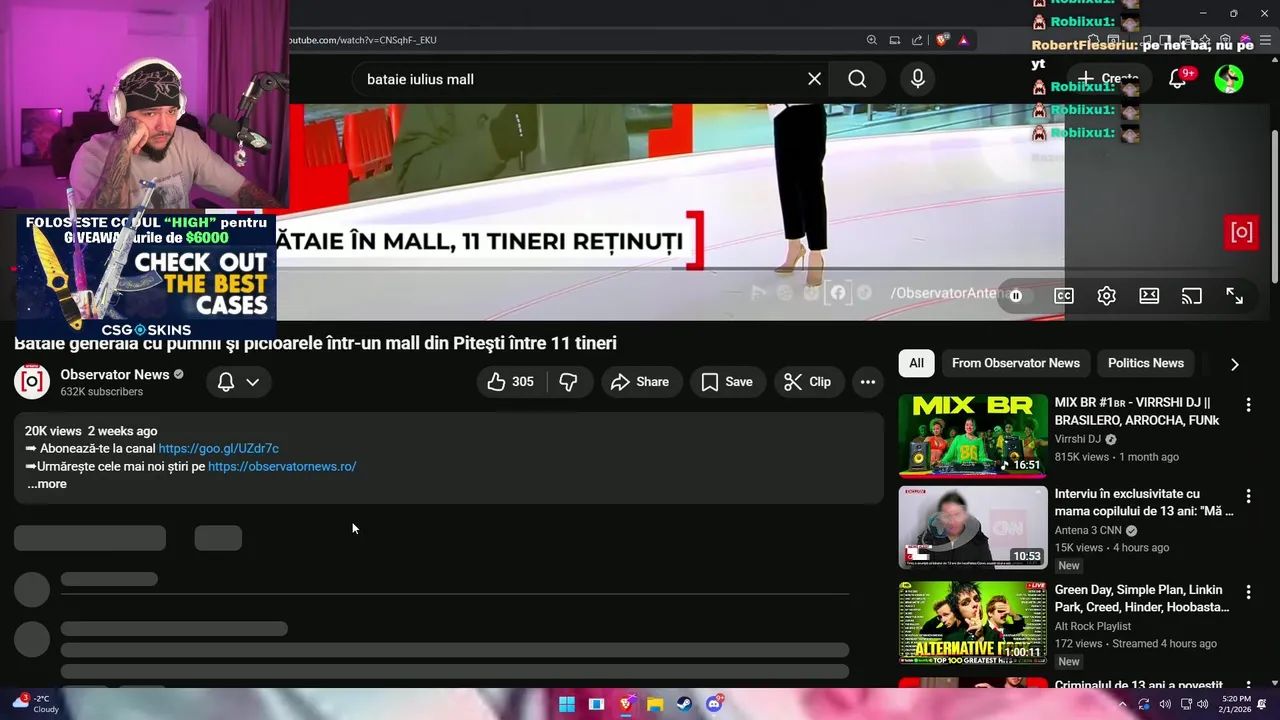The width and height of the screenshot is (1280, 720).
Task: Enter full screen on video player
Action: click(x=1235, y=296)
